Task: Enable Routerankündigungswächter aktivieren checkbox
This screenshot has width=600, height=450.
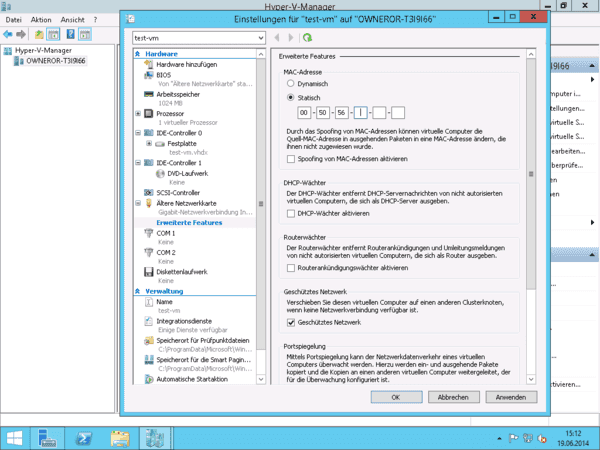Action: click(x=291, y=268)
